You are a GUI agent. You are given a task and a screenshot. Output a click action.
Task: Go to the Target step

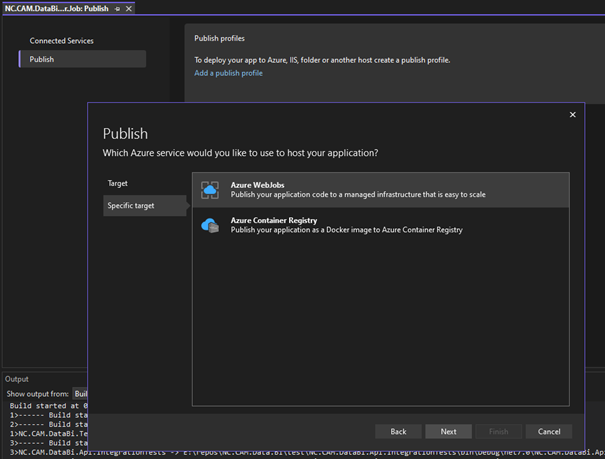click(118, 183)
